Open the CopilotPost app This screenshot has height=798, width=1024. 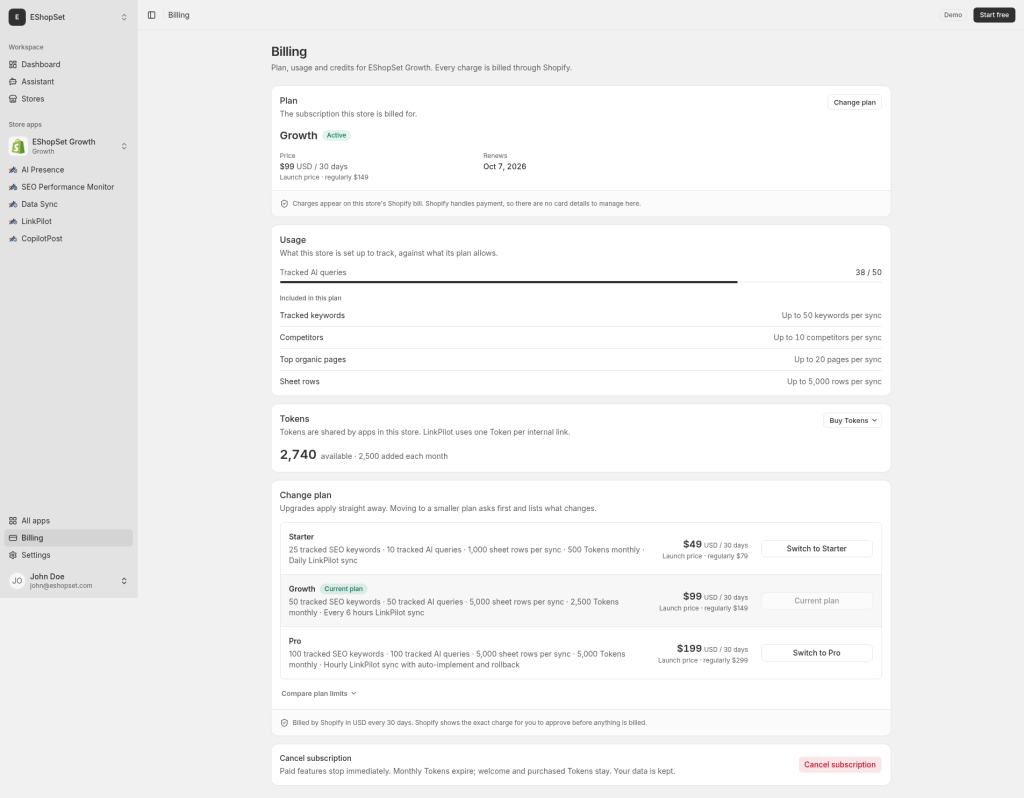[69, 239]
